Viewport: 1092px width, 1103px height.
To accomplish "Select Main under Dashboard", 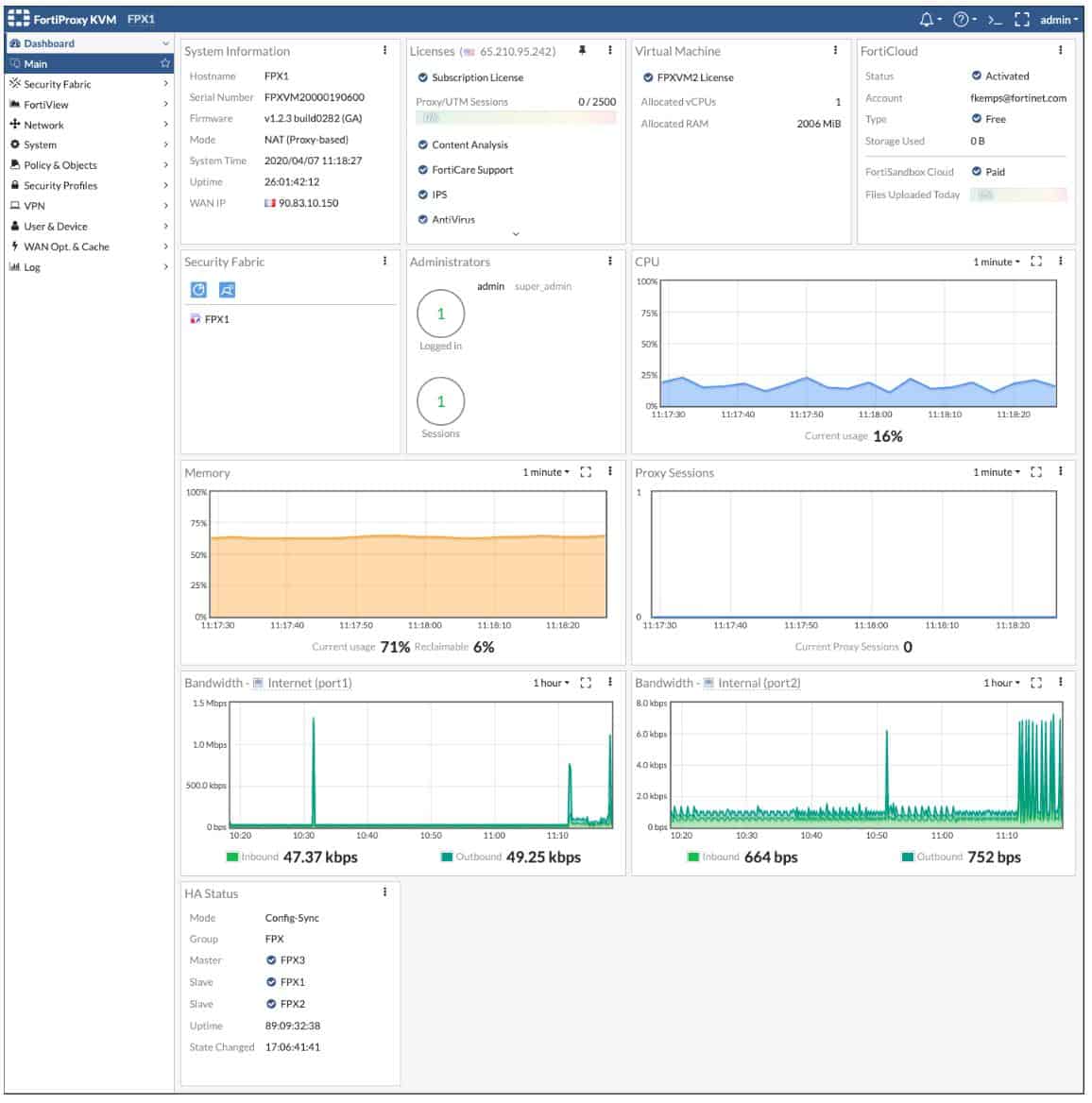I will click(88, 64).
